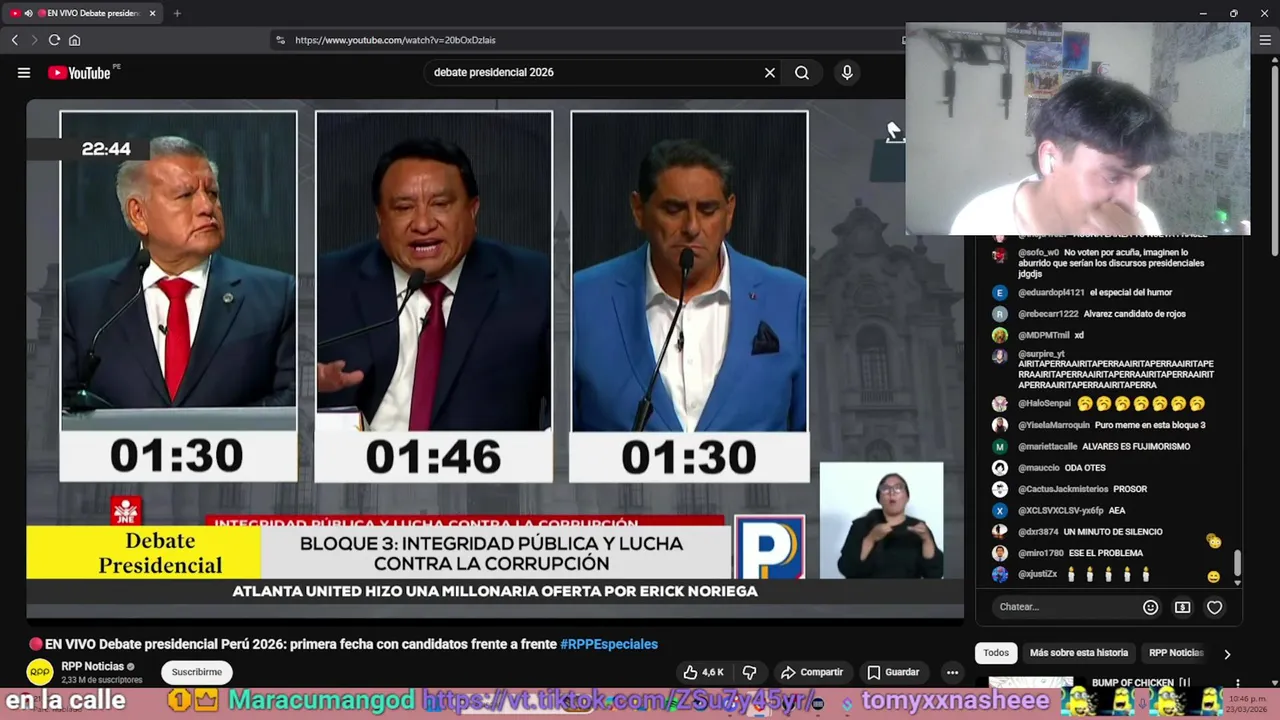Go back with the browser back arrow
The height and width of the screenshot is (720, 1280).
click(15, 40)
